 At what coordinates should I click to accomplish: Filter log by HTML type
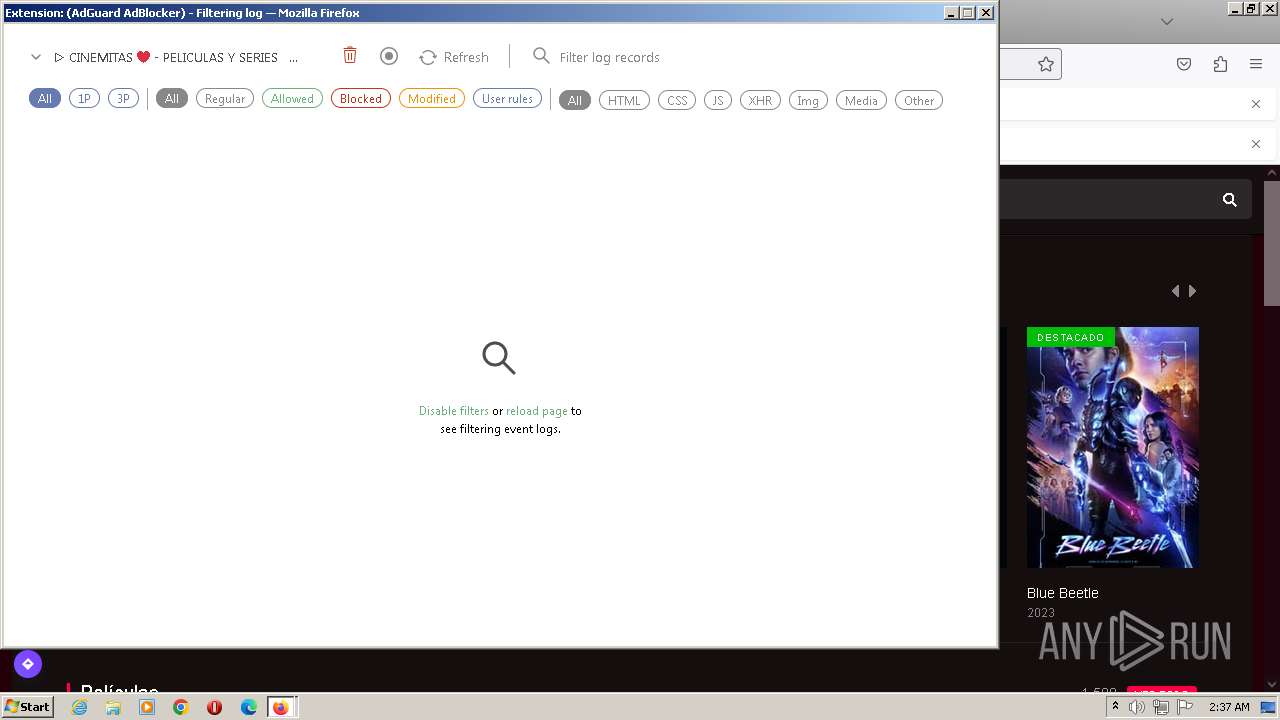[x=624, y=100]
